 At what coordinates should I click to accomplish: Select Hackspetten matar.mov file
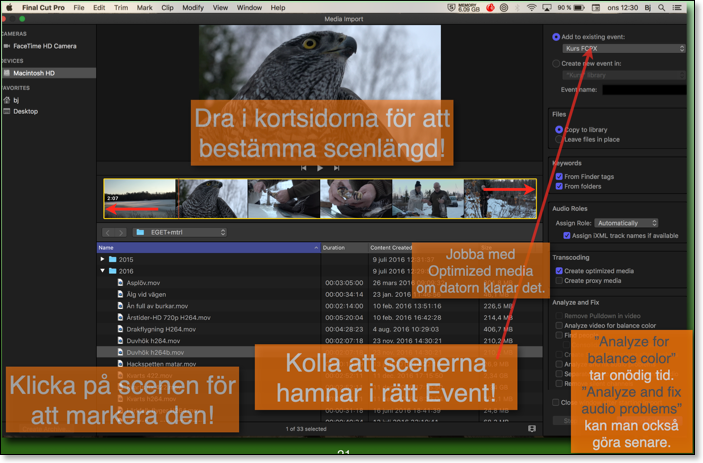[x=161, y=364]
